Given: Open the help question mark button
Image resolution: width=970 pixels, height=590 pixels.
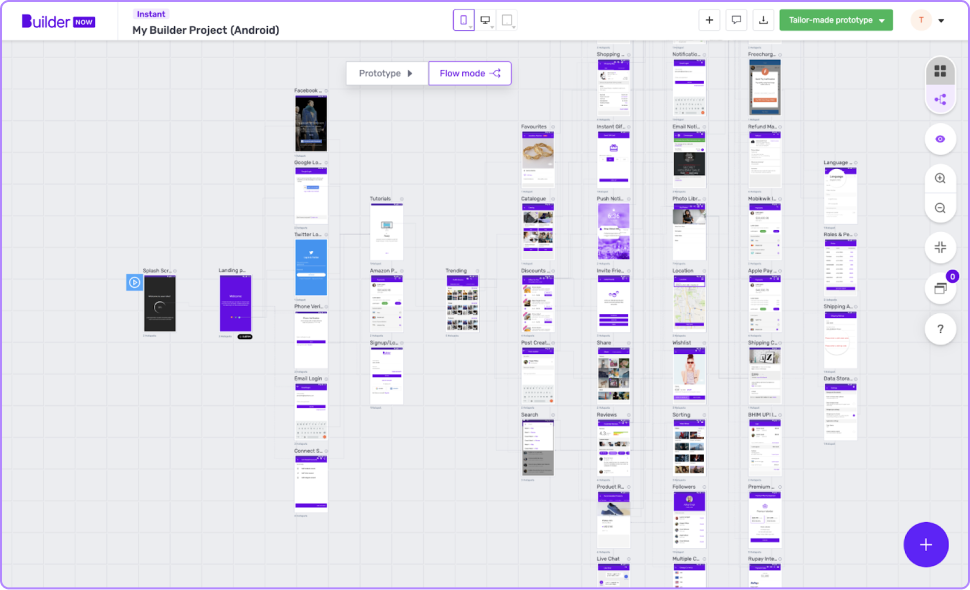Looking at the screenshot, I should tap(940, 328).
